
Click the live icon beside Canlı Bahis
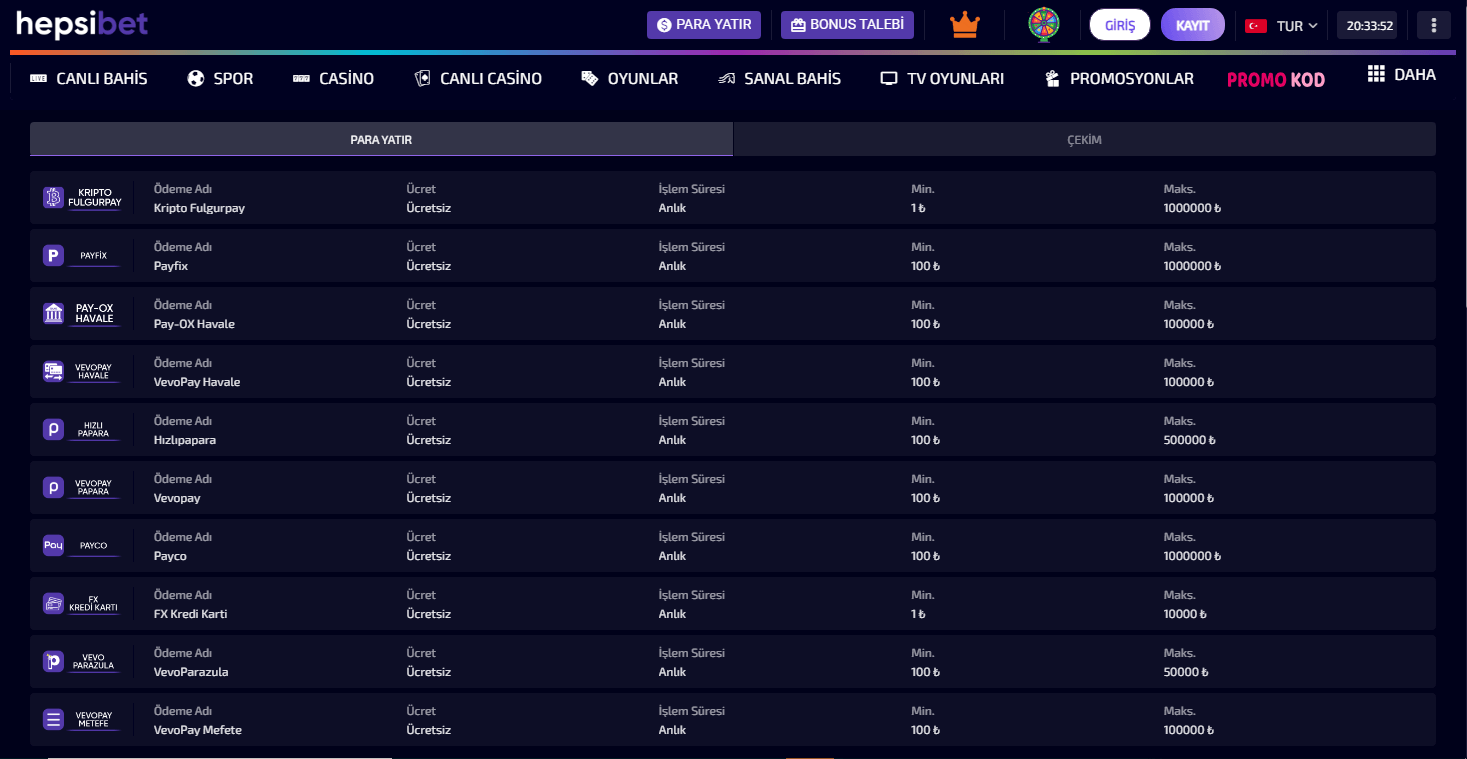[39, 78]
